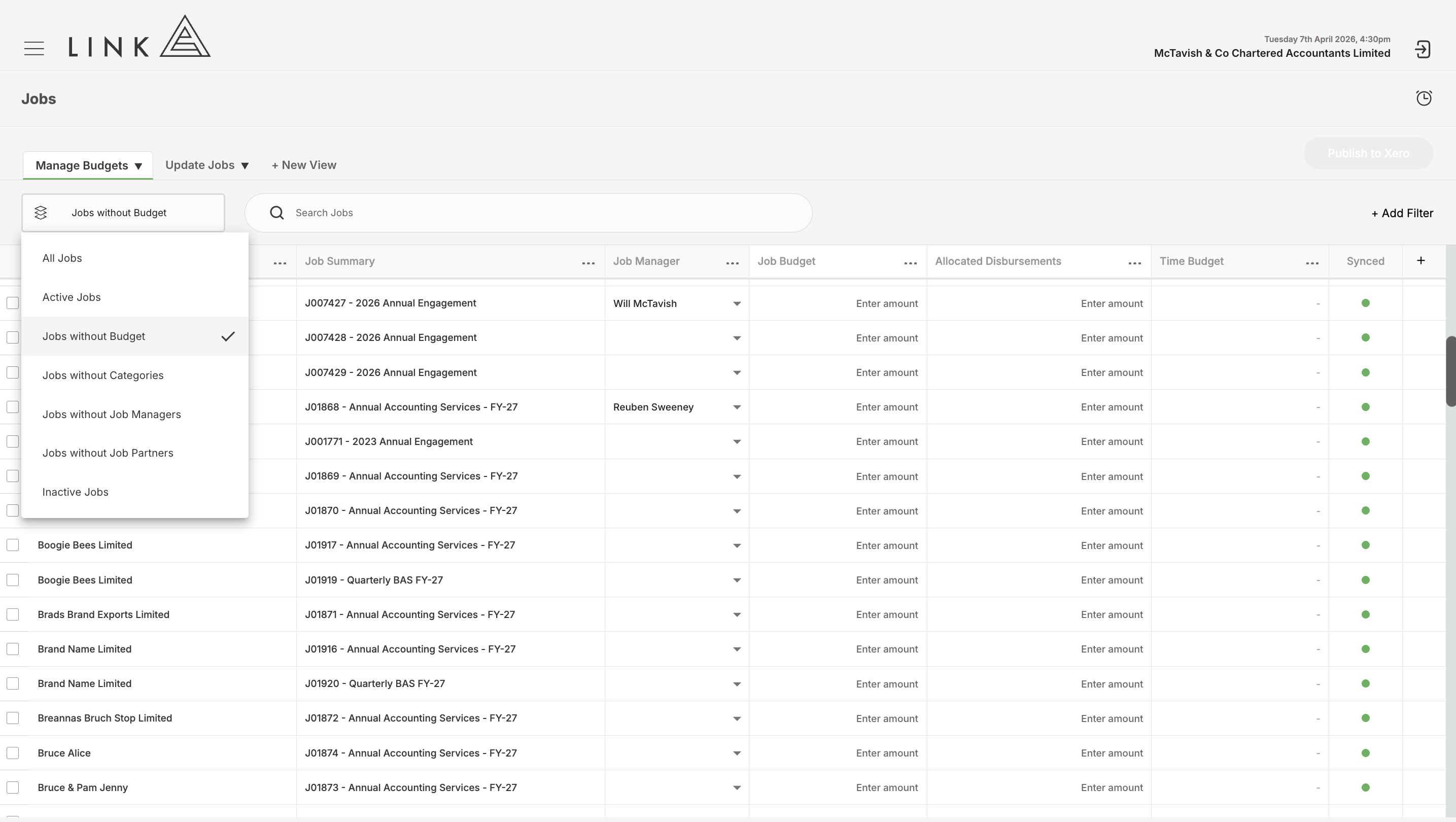
Task: Click J01870 - Annual Accounting Services - FY-27
Action: pyautogui.click(x=411, y=510)
